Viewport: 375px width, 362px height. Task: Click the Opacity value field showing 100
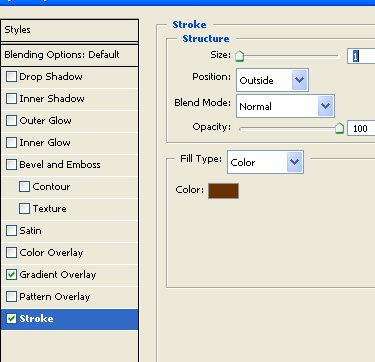[361, 128]
